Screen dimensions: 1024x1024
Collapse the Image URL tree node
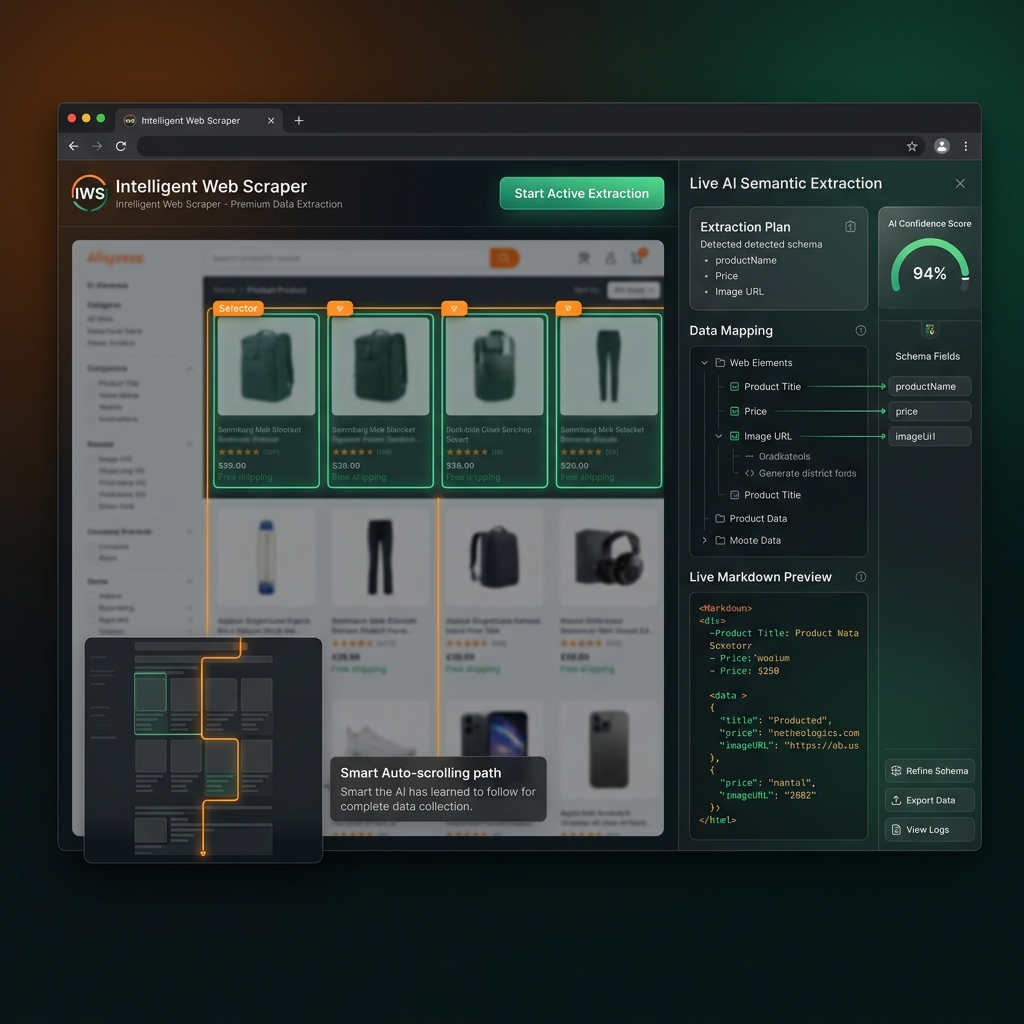coord(719,436)
